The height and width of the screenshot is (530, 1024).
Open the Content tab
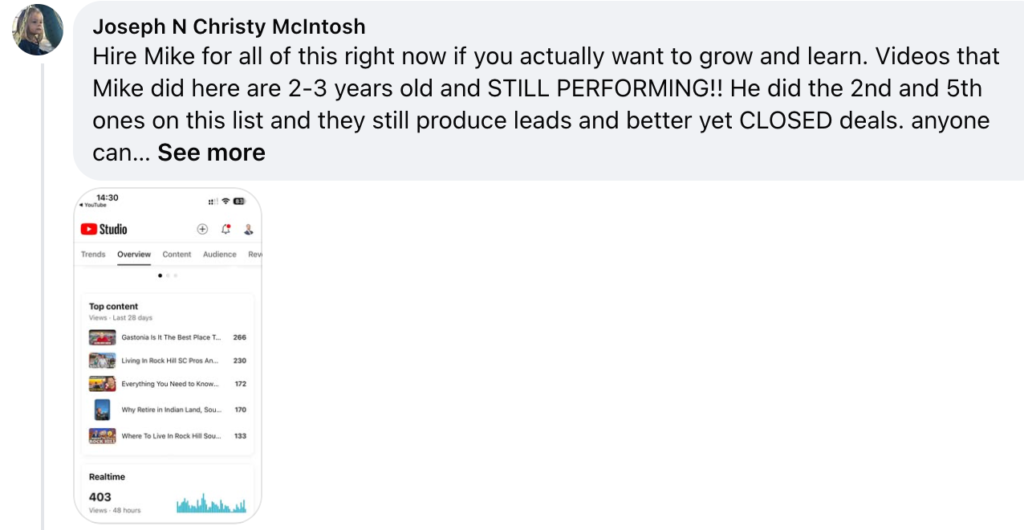coord(177,255)
